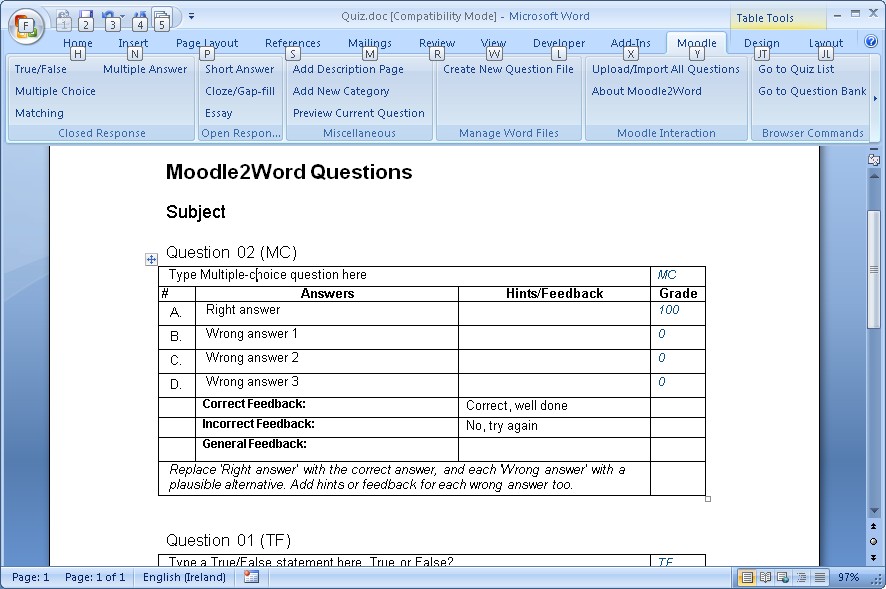Click English (Ireland) language indicator

coord(184,577)
